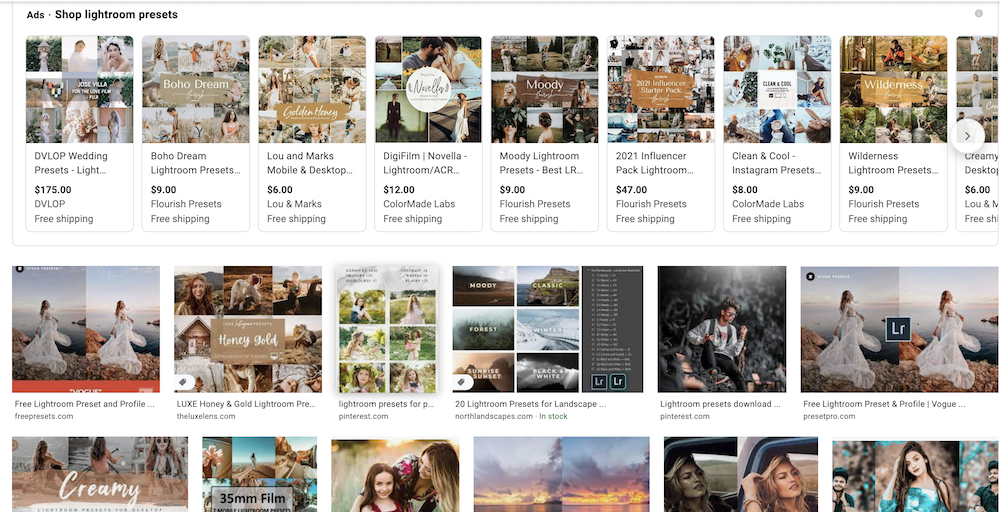The height and width of the screenshot is (512, 1000).
Task: Click DigiFilm Novella Lightroom/ACR title
Action: tap(425, 163)
